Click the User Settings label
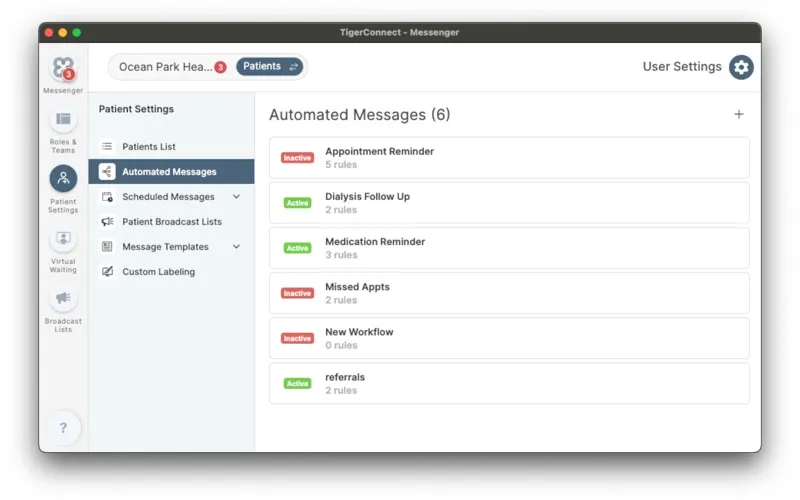800x500 pixels. [682, 67]
